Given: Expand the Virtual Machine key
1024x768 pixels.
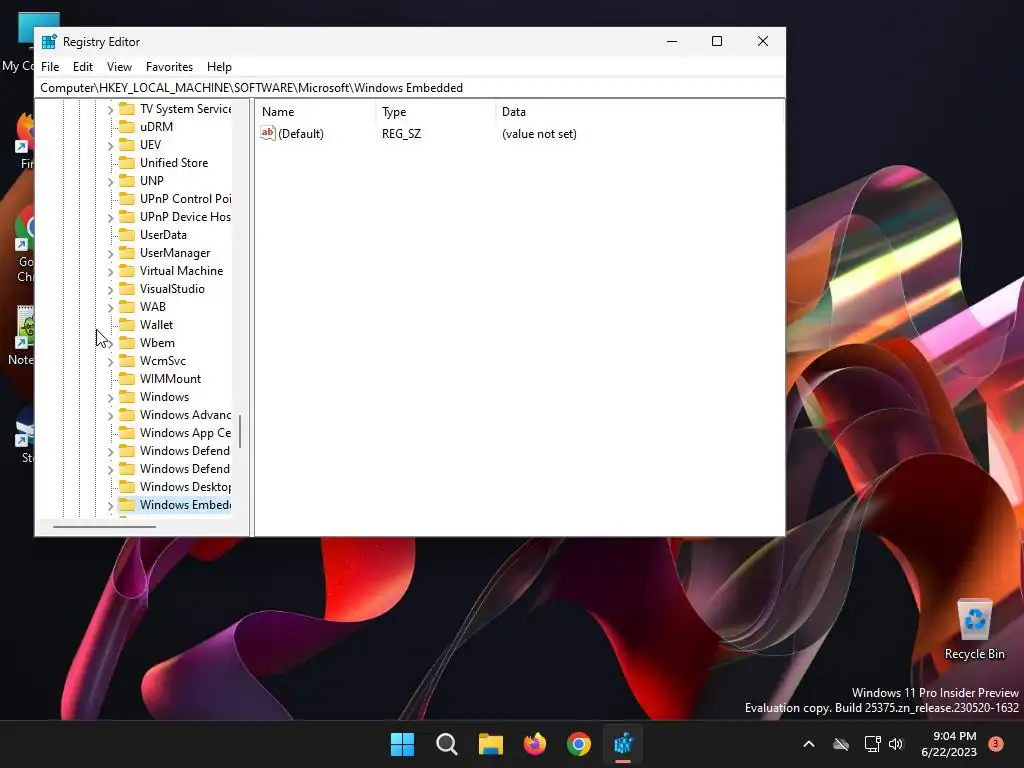Looking at the screenshot, I should click(110, 271).
